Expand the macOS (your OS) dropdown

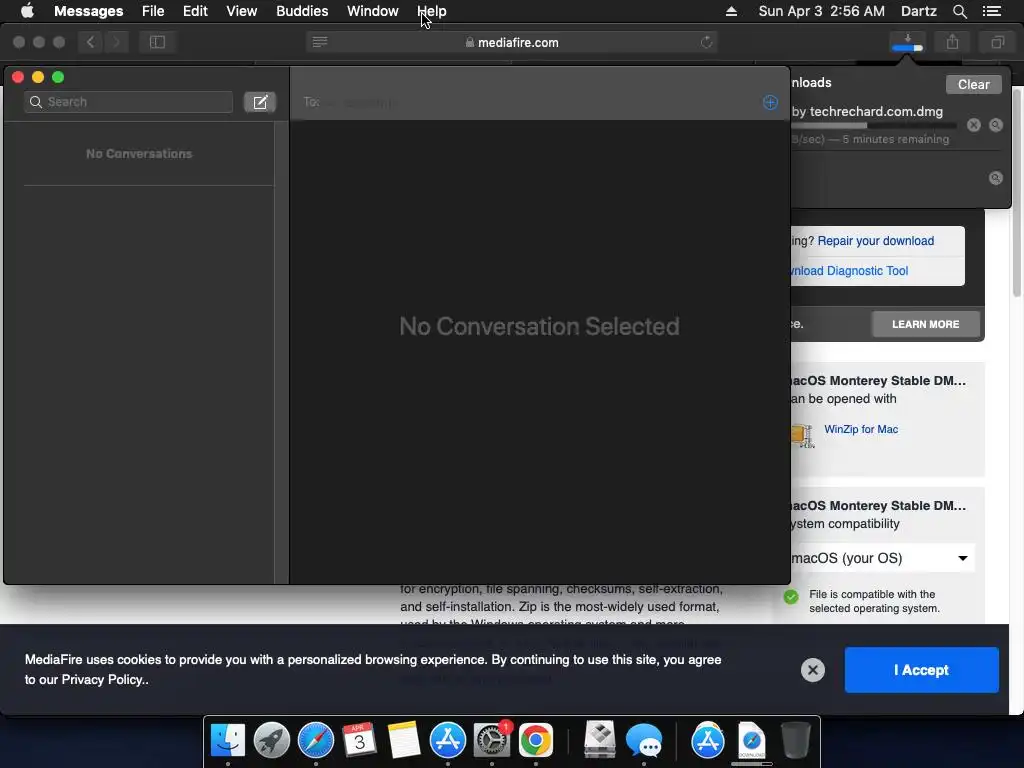882,558
